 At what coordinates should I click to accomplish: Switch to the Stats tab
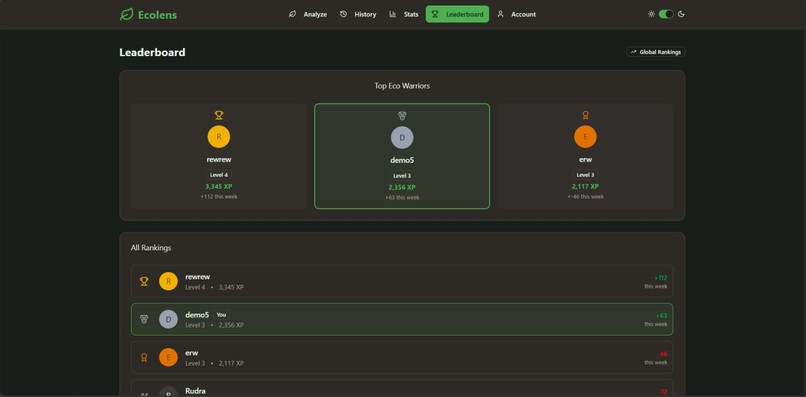(404, 14)
